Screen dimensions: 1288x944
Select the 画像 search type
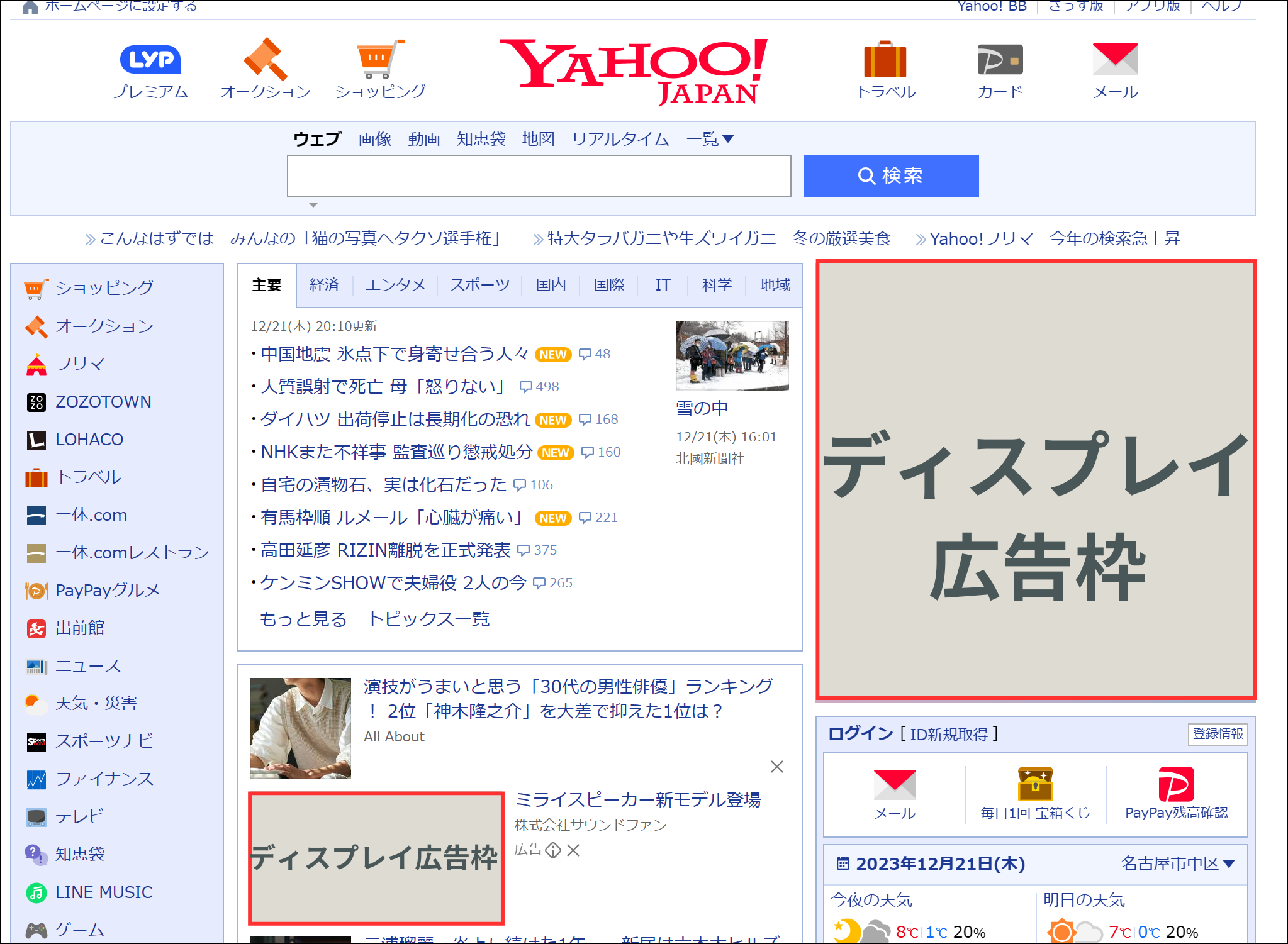tap(375, 139)
